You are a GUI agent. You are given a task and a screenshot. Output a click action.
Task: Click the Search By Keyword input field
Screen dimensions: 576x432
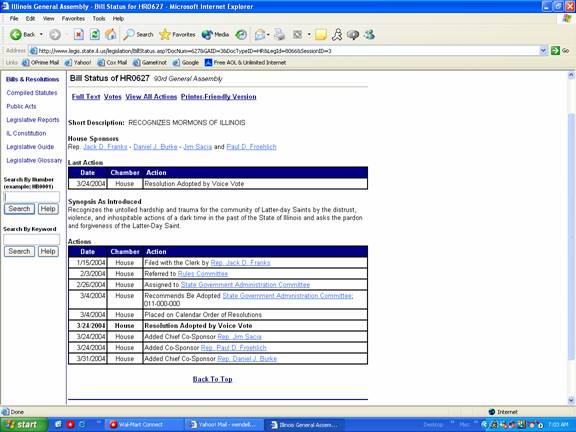(32, 240)
